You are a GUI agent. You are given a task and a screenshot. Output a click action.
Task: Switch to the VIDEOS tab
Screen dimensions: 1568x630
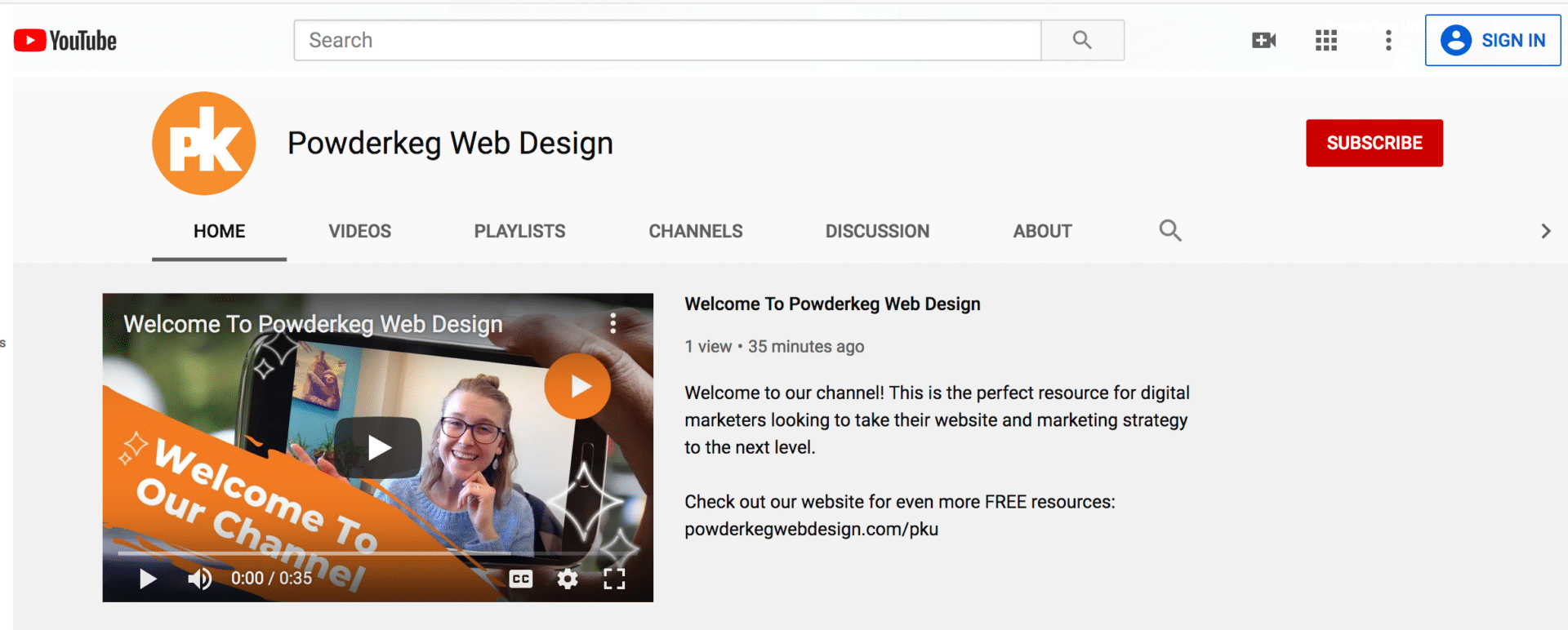tap(359, 231)
